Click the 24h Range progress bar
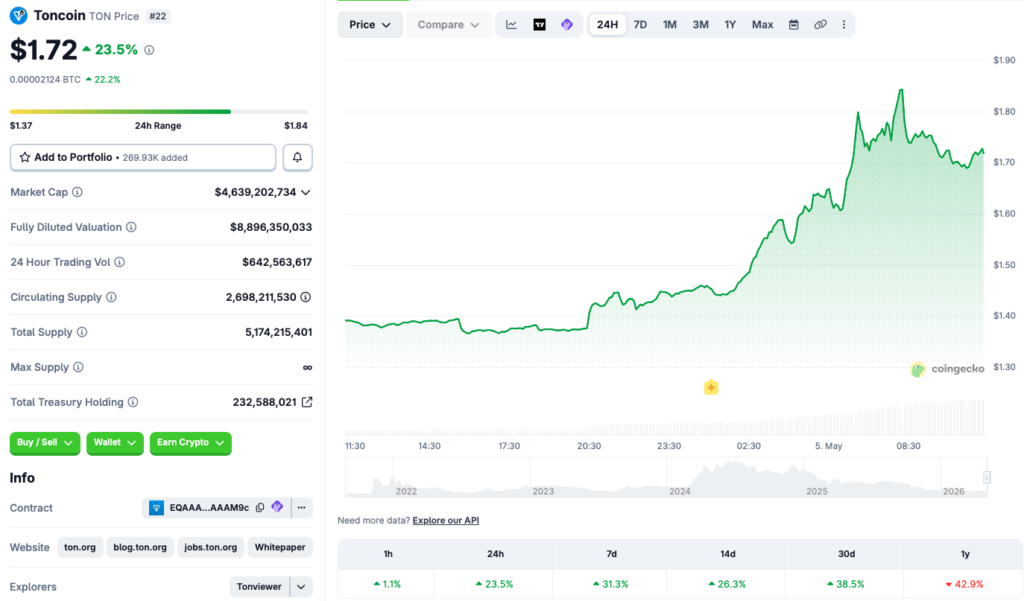The height and width of the screenshot is (601, 1024). click(x=159, y=112)
